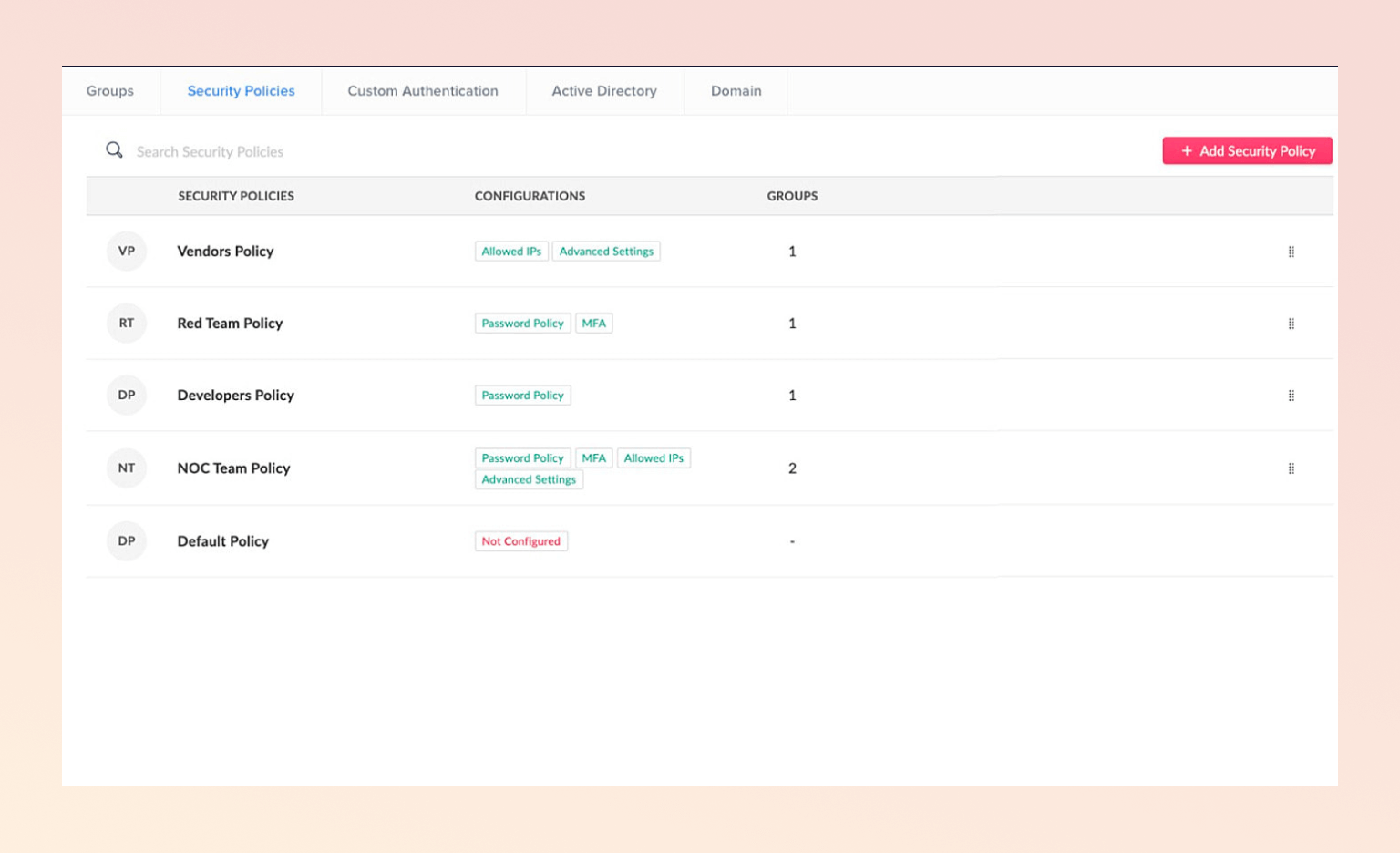1400x853 pixels.
Task: Switch to the Groups tab
Action: coord(110,91)
